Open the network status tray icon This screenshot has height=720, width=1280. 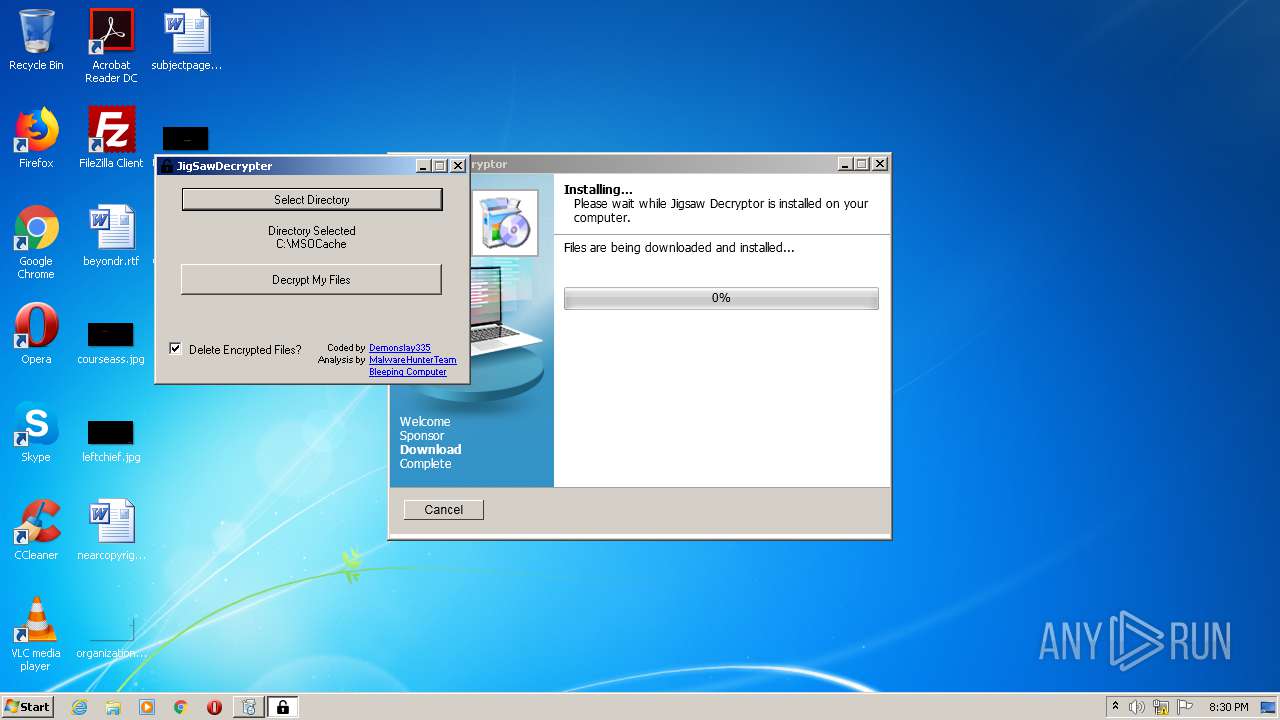1161,707
